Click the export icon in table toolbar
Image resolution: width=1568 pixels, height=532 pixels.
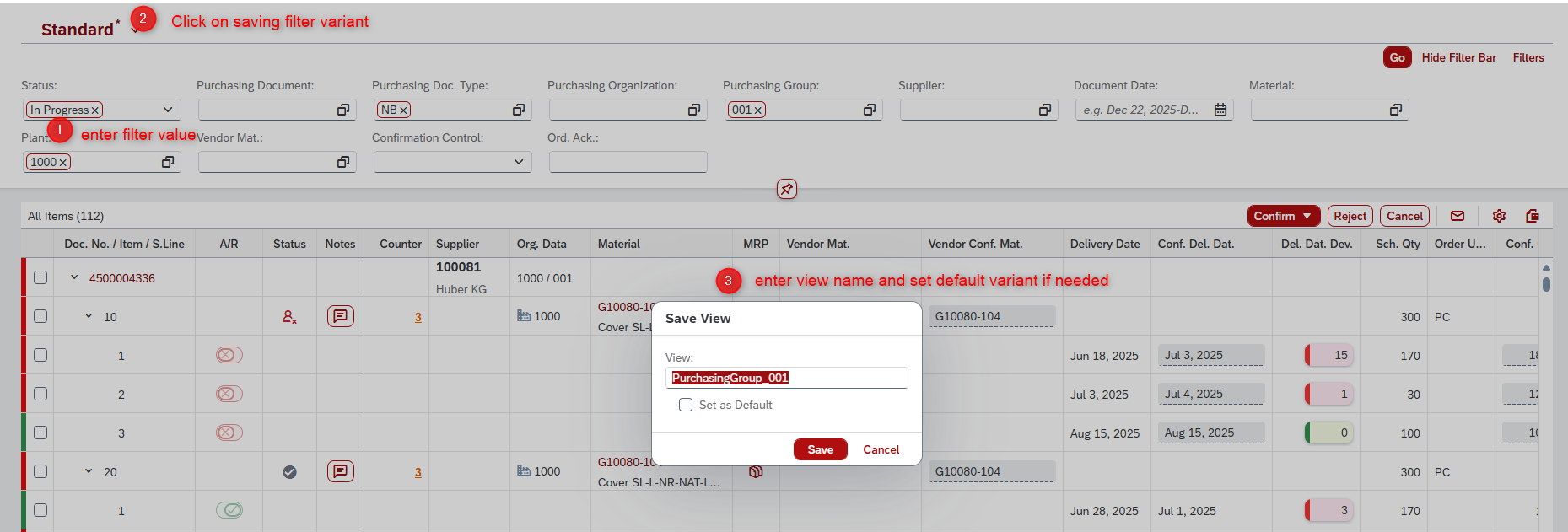(x=1533, y=216)
